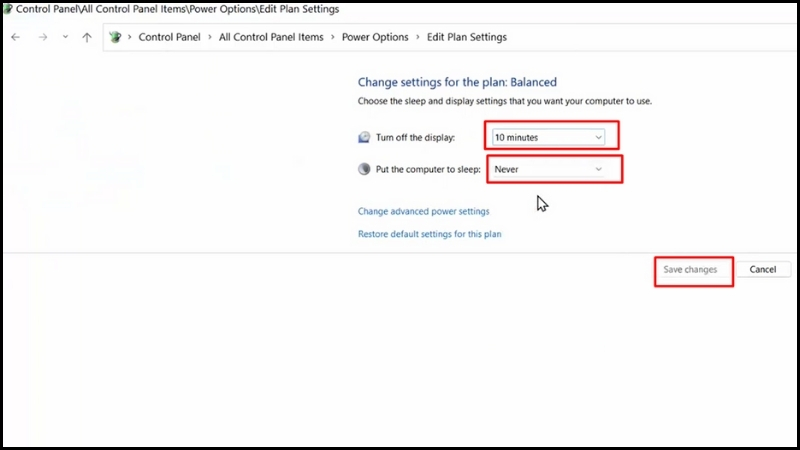The width and height of the screenshot is (800, 450).
Task: Select All Control Panel Items breadcrumb
Action: 271,37
